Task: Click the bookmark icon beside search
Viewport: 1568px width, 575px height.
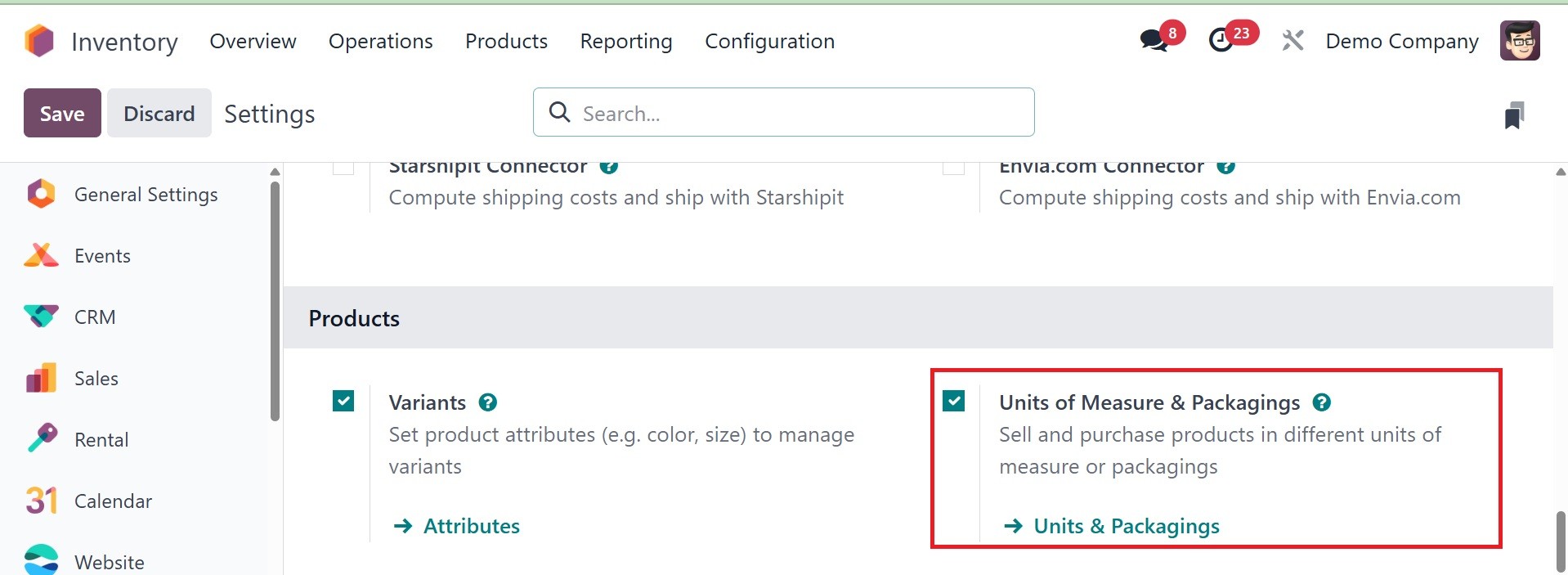Action: click(1514, 115)
